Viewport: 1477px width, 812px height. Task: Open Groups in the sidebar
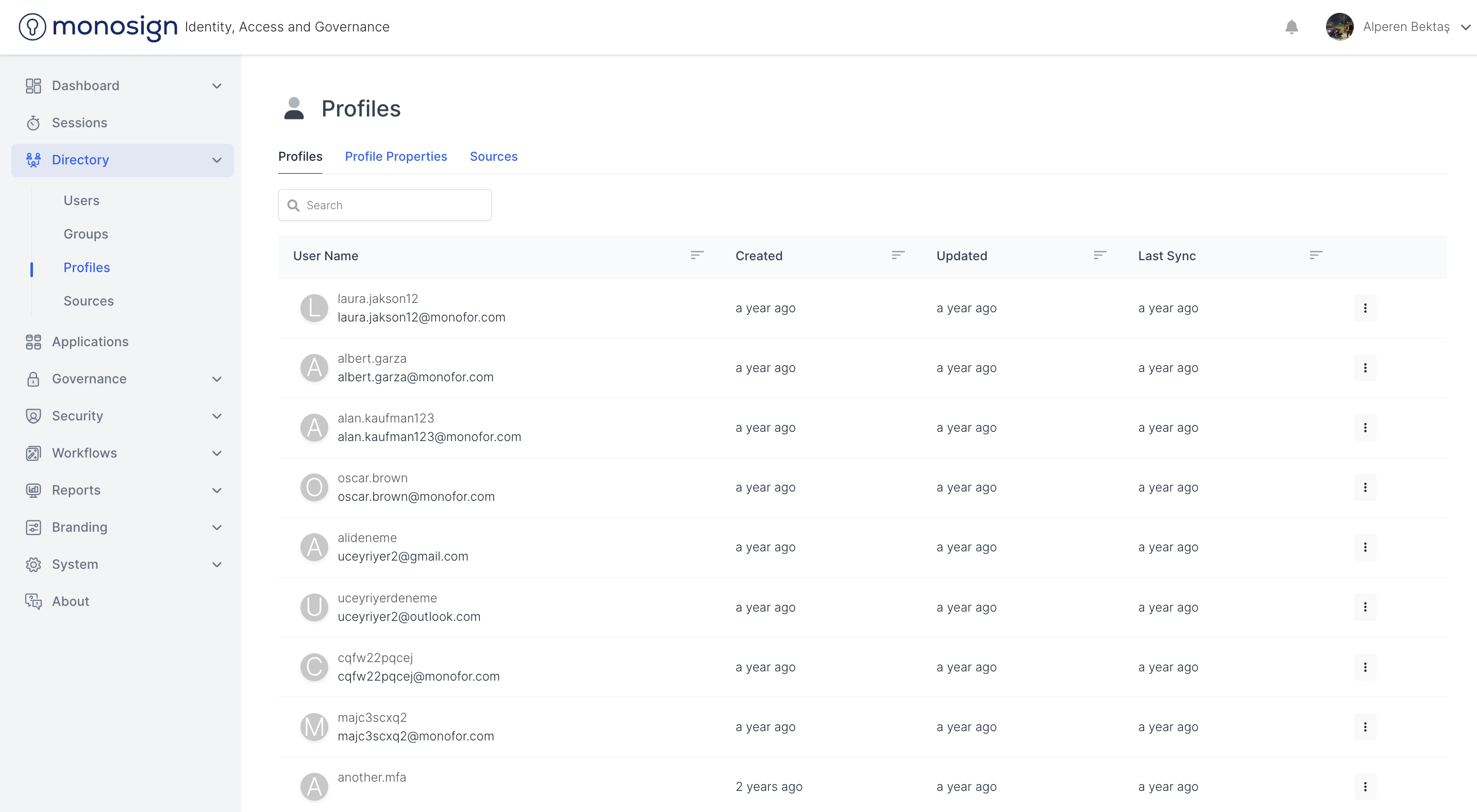point(86,234)
